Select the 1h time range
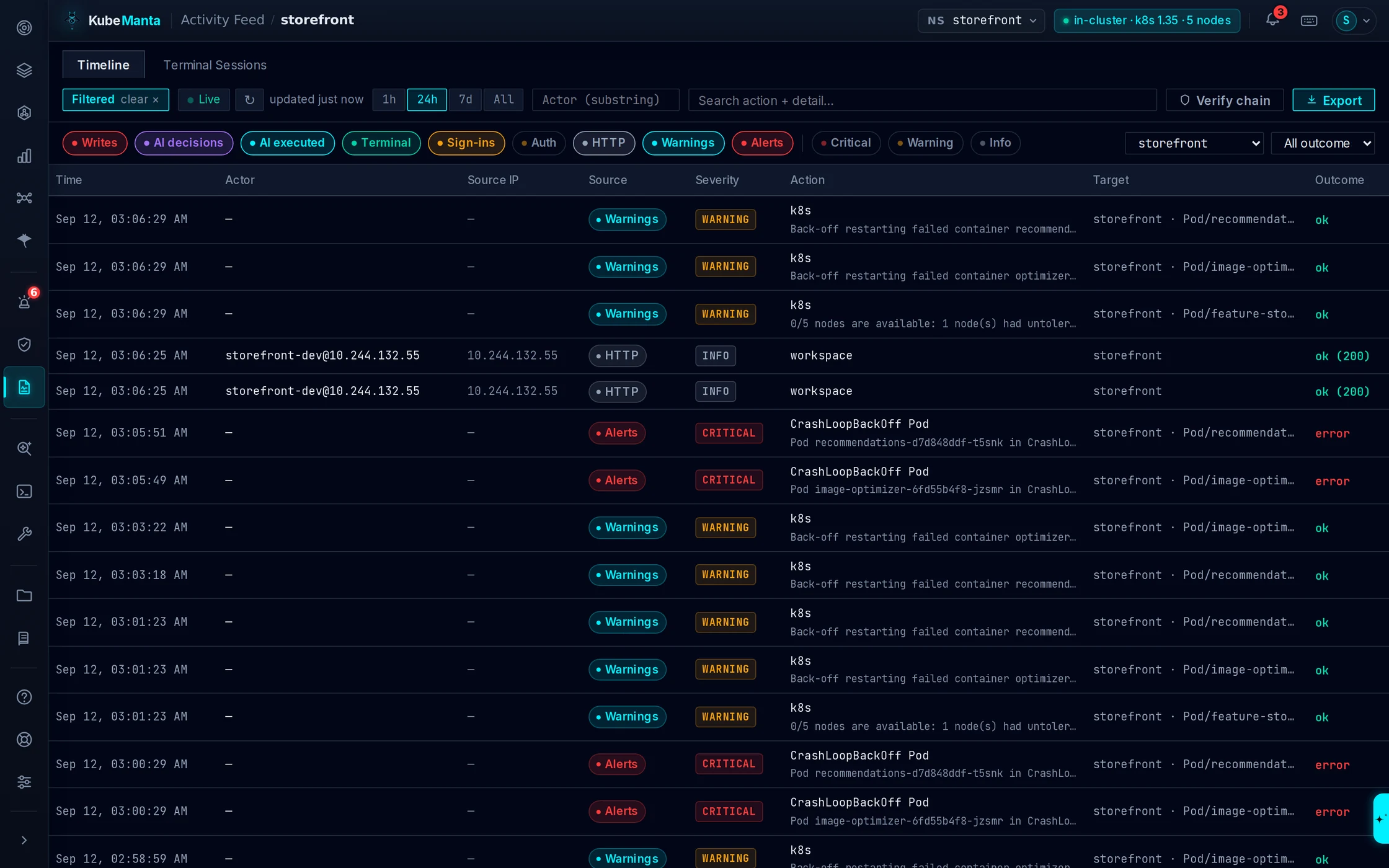The image size is (1389, 868). [389, 100]
